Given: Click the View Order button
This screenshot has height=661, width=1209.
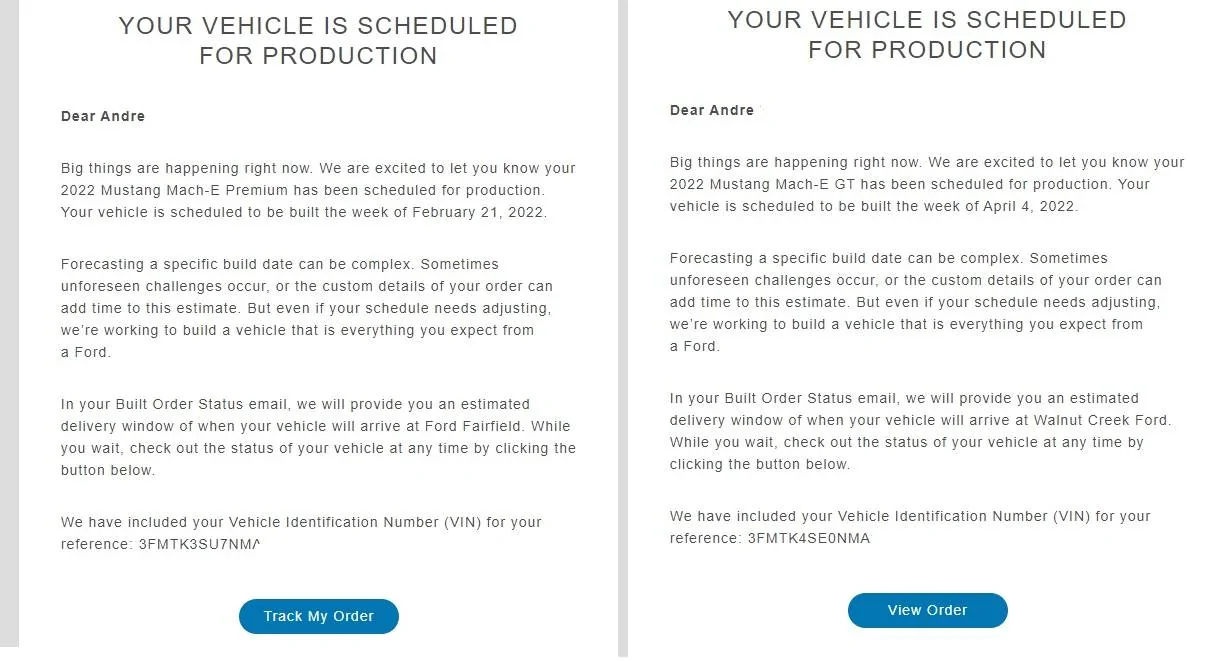Looking at the screenshot, I should (x=927, y=610).
